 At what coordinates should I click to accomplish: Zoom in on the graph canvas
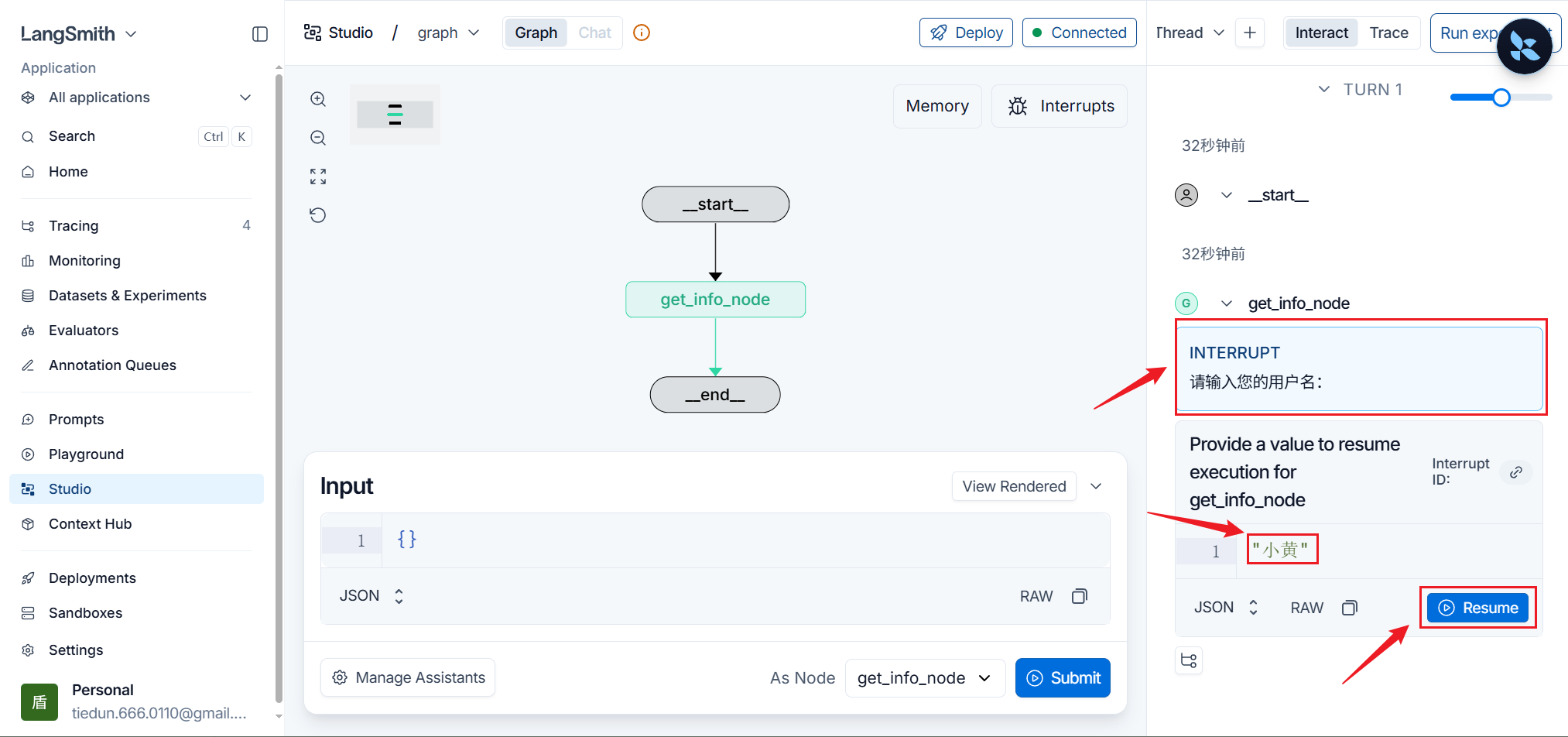coord(318,99)
